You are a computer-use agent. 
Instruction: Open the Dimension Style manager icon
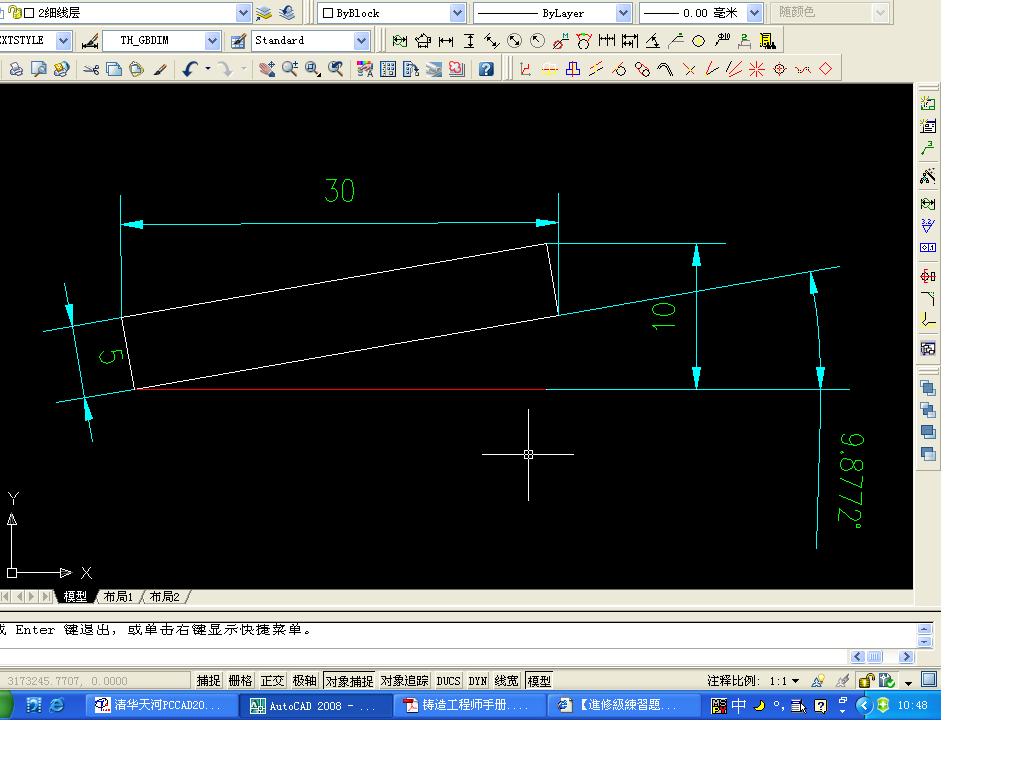(90, 40)
